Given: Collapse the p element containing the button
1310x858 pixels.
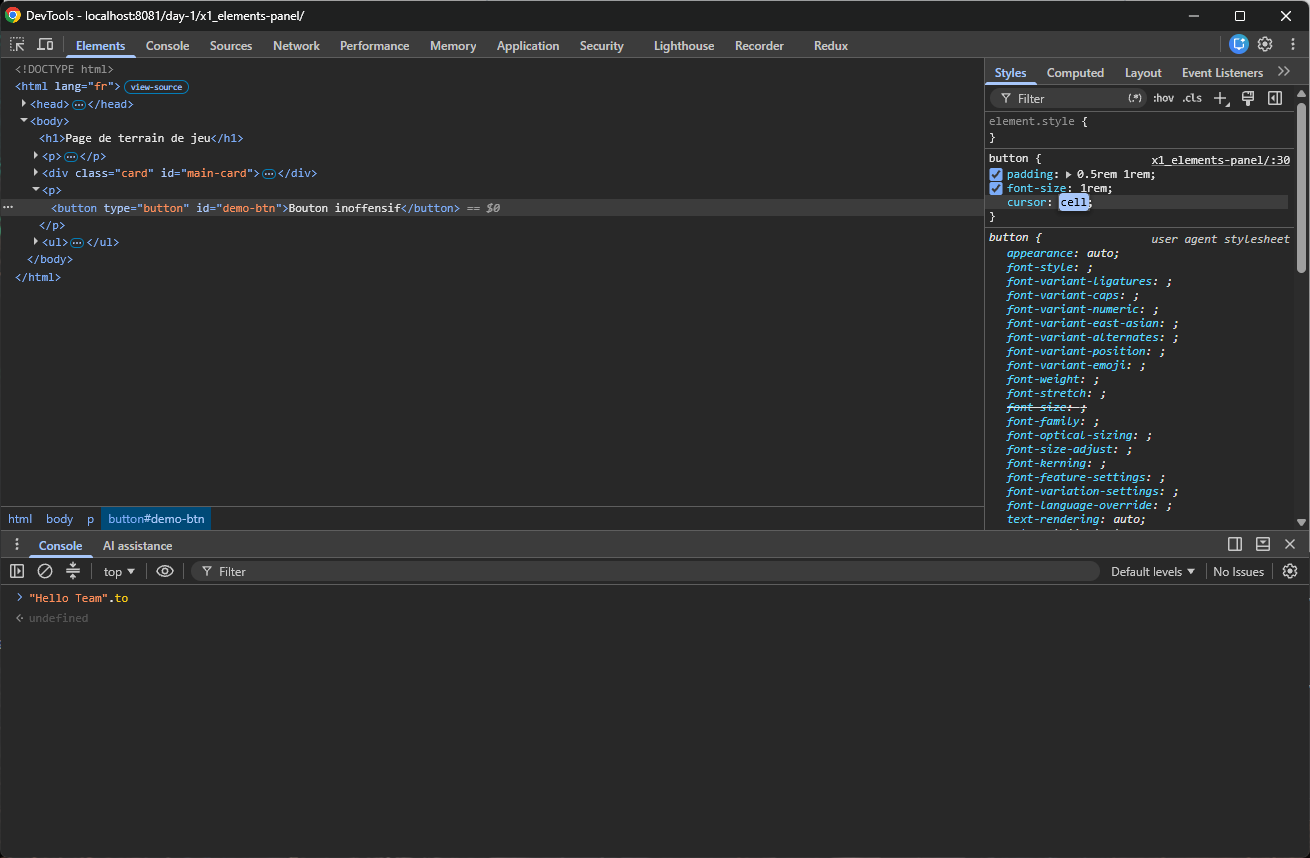Looking at the screenshot, I should 36,190.
